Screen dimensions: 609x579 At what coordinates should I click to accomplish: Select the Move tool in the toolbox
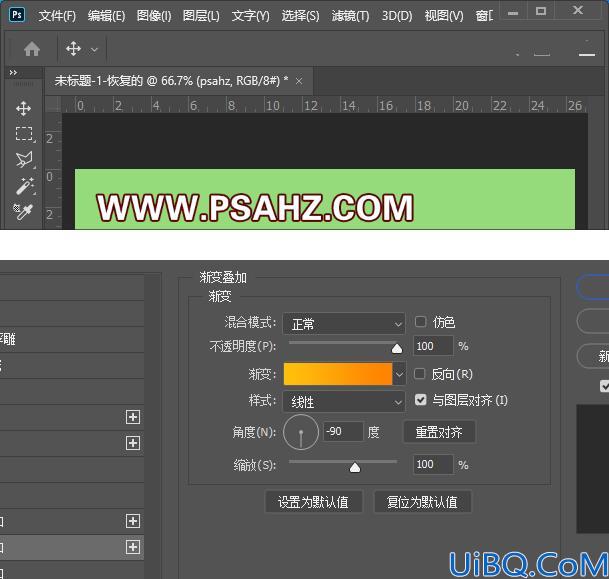coord(24,109)
